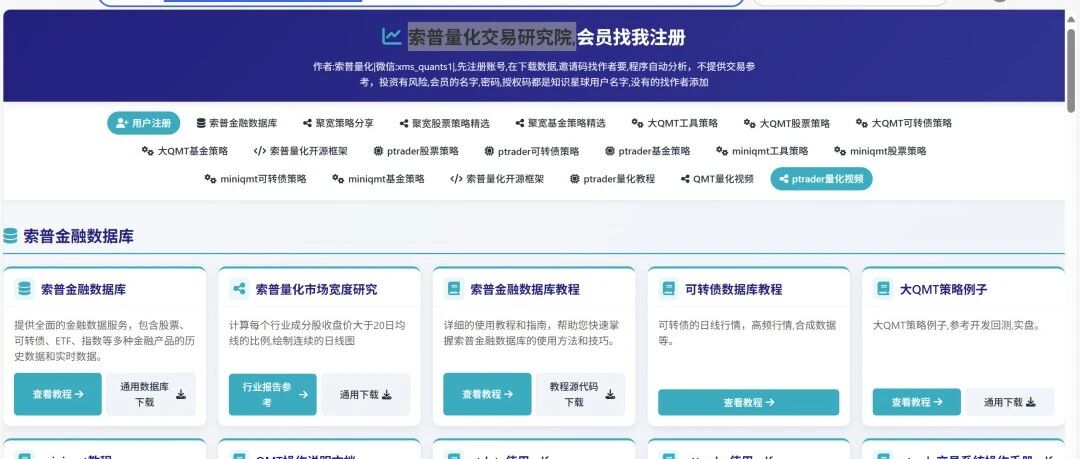Click share icon in 索普量化市场宽度研究 card
The width and height of the screenshot is (1080, 459).
coord(239,289)
